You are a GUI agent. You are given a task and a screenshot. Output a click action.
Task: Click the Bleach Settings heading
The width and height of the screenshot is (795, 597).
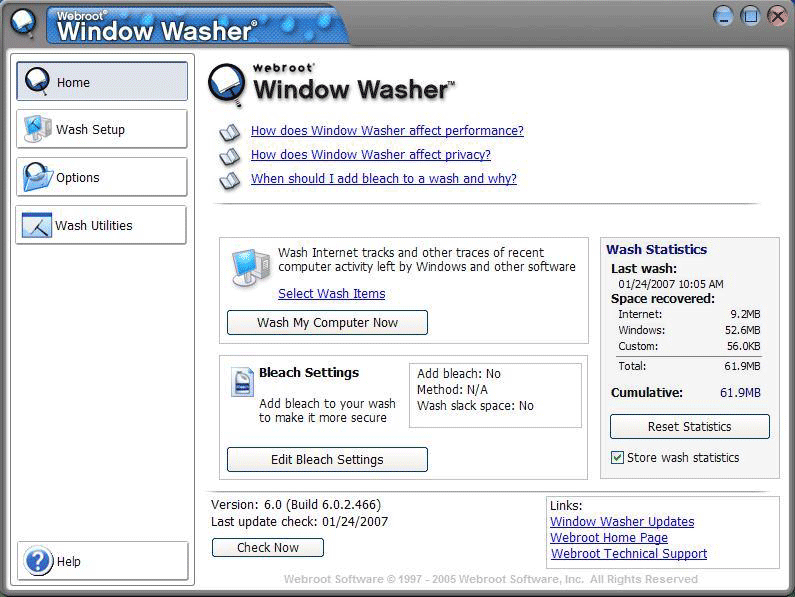(x=309, y=373)
